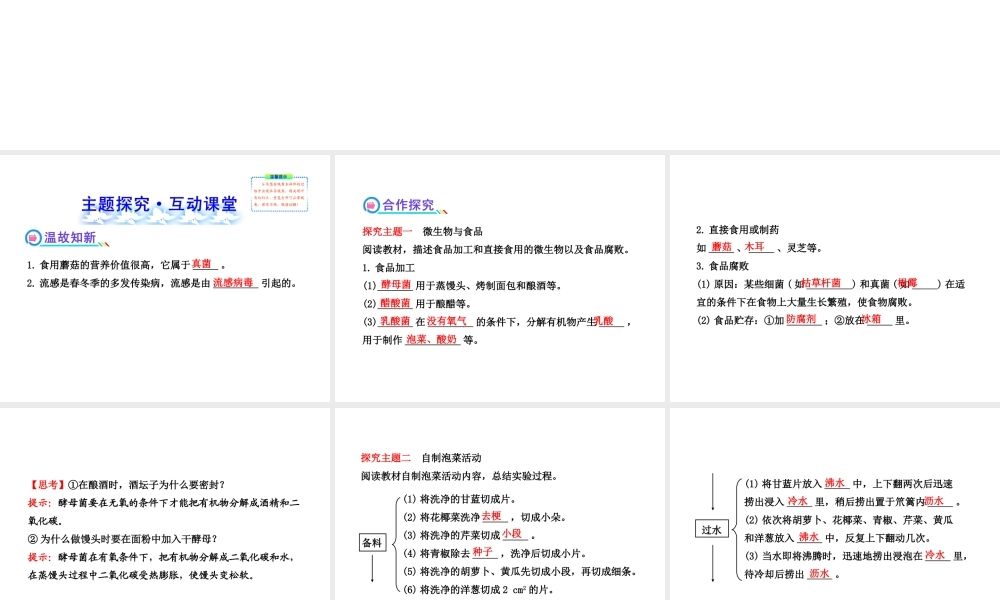Click the red answer 枯草杆菌

821,283
